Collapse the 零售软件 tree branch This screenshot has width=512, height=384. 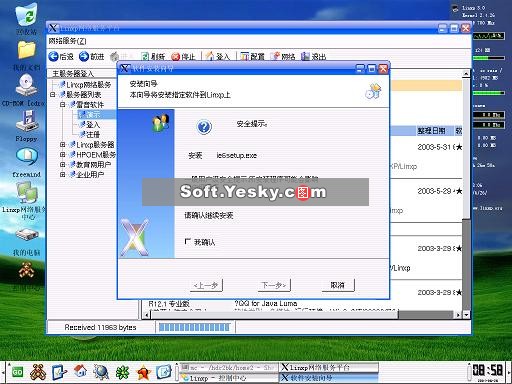(62, 105)
